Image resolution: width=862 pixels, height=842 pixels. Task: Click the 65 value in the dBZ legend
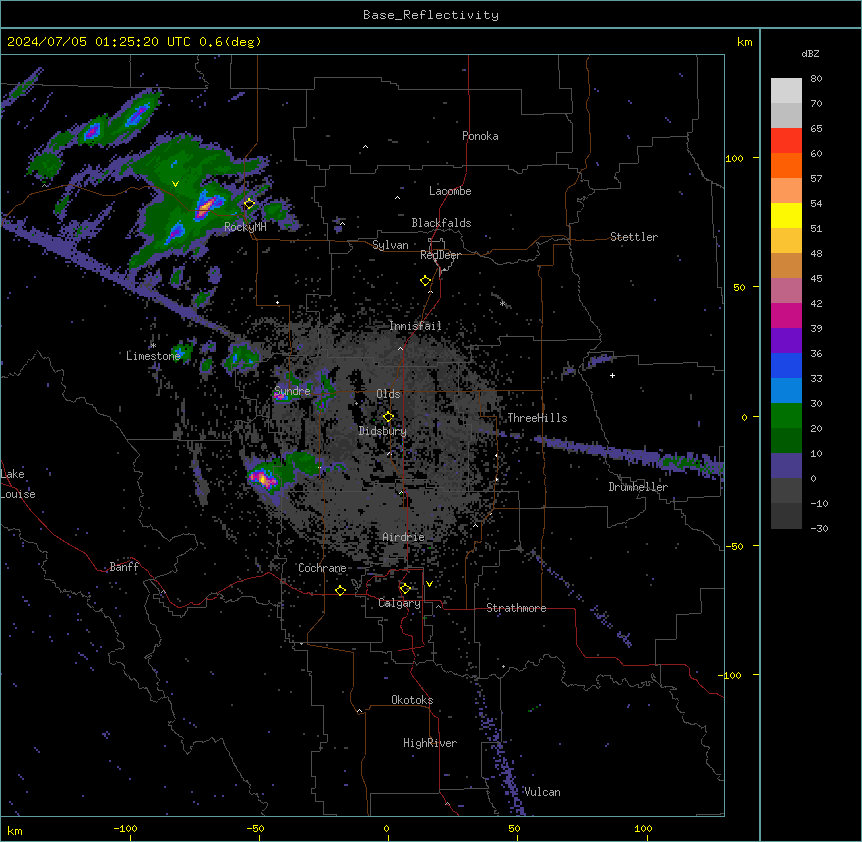(x=816, y=129)
